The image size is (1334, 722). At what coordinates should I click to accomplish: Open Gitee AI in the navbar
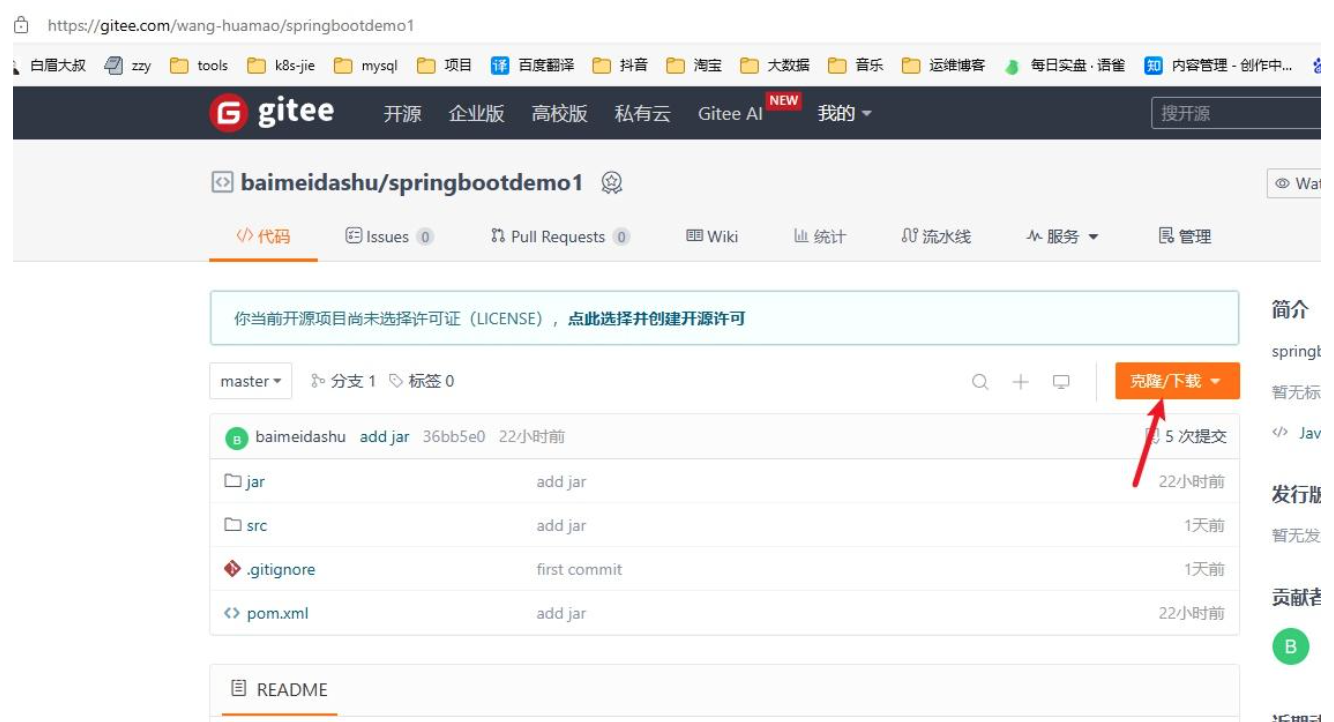click(x=730, y=113)
